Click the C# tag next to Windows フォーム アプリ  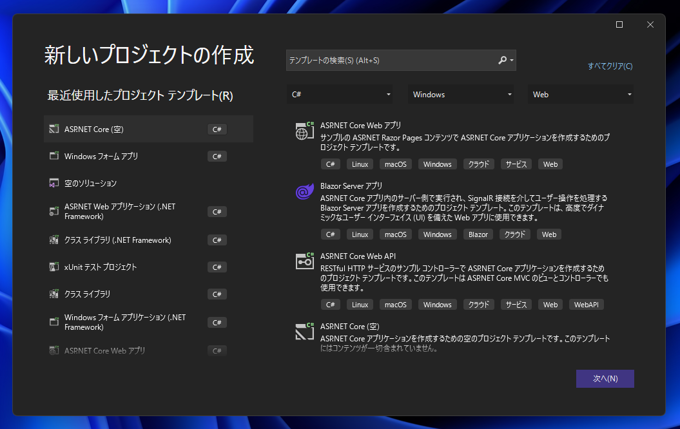pyautogui.click(x=217, y=156)
